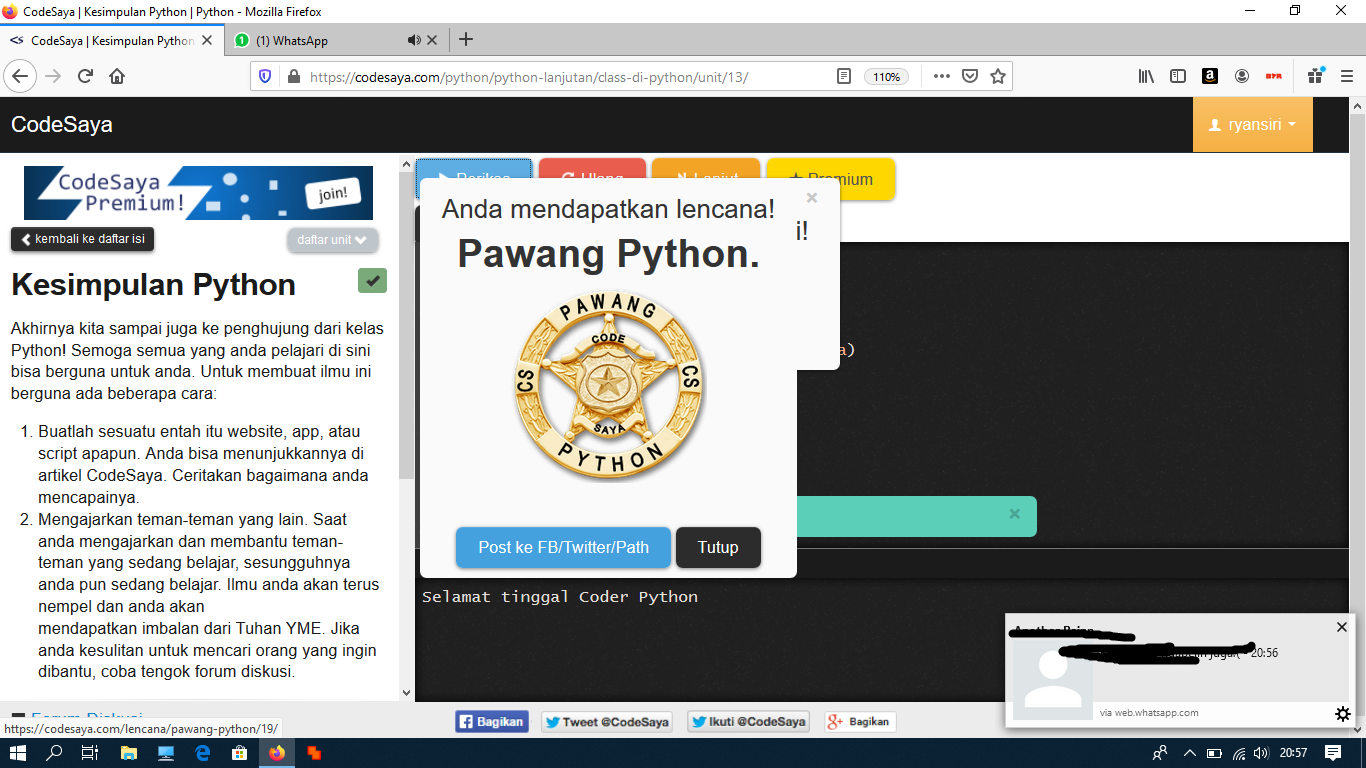This screenshot has width=1366, height=768.
Task: Open the orange Office taskbar icon
Action: coord(314,753)
